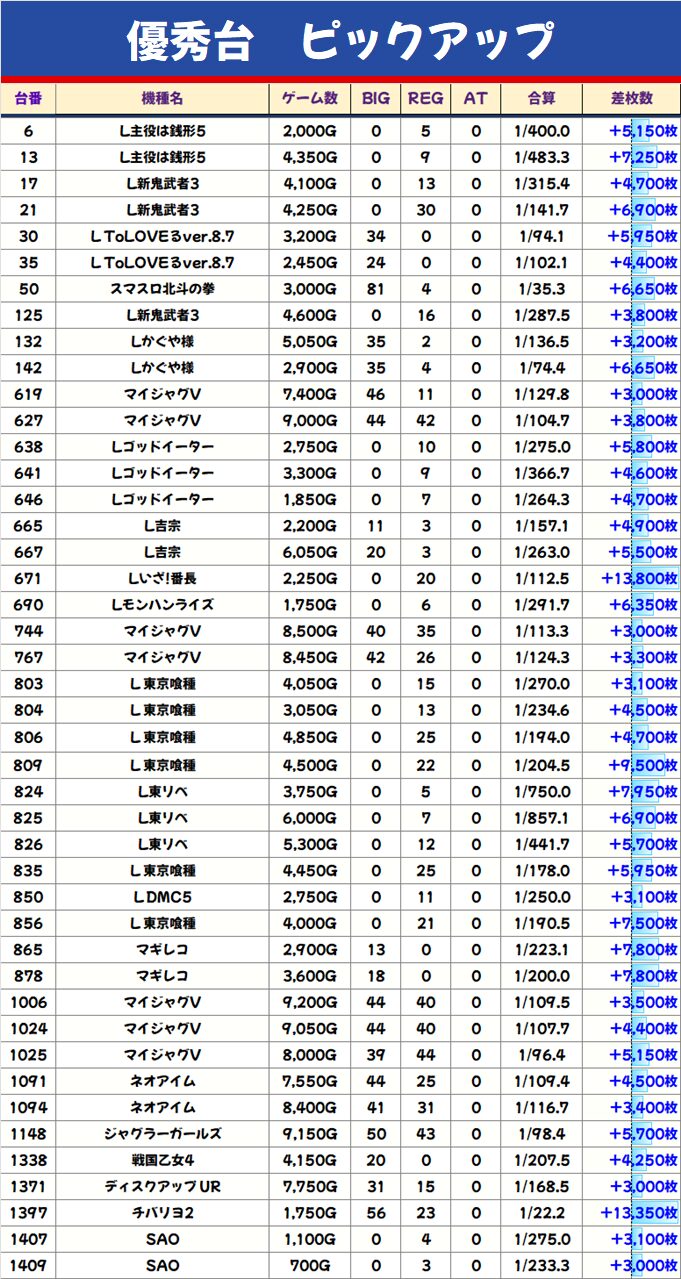681x1279 pixels.
Task: Select the Lいざ!番長 machine name cell
Action: click(x=162, y=578)
